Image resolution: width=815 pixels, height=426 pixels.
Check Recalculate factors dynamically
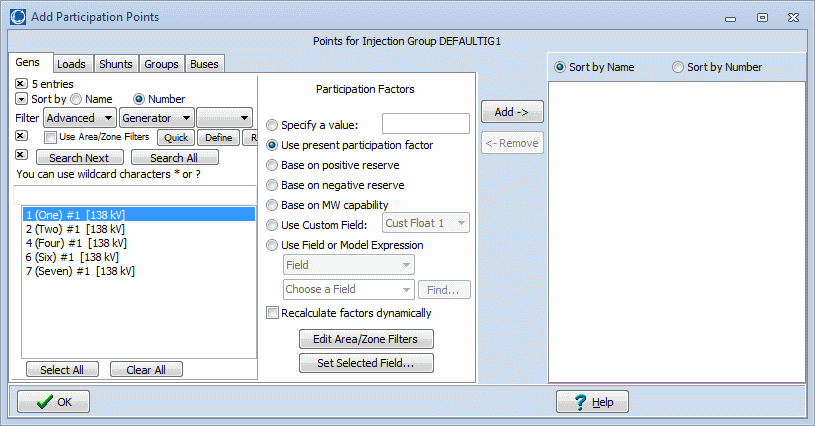(273, 313)
